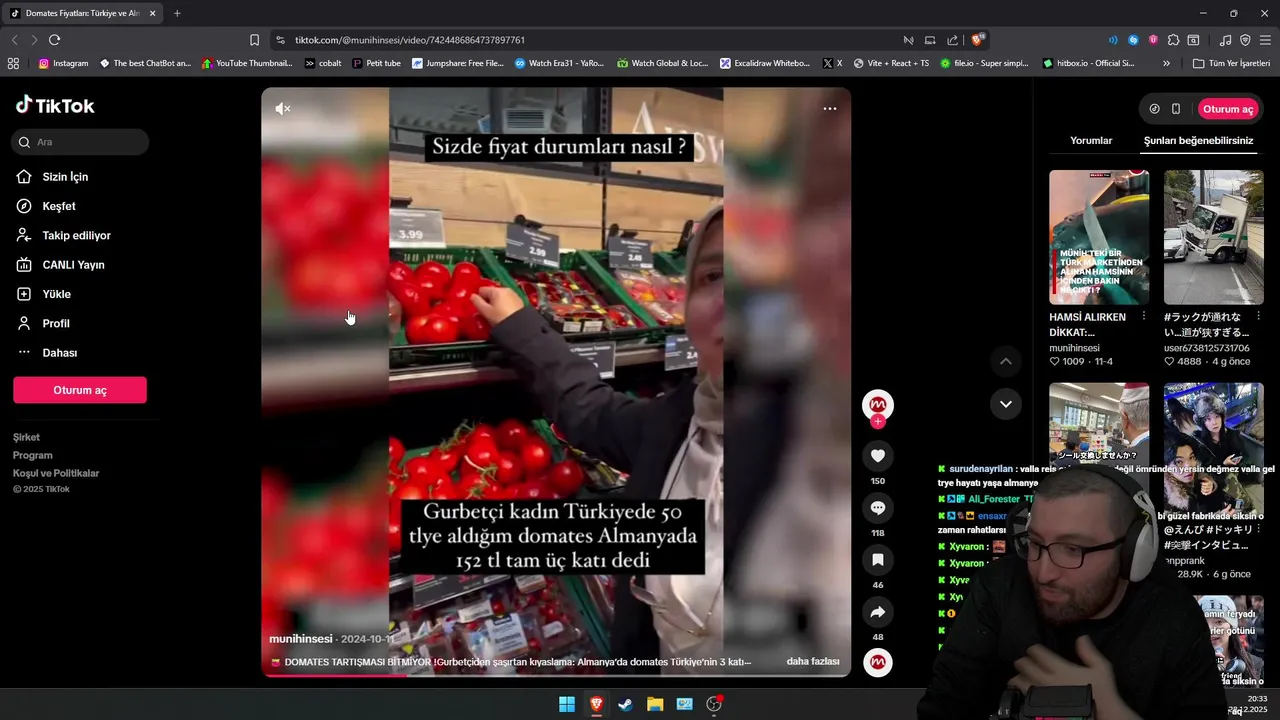
Task: Click sidebar Oturum aç button
Action: click(80, 390)
